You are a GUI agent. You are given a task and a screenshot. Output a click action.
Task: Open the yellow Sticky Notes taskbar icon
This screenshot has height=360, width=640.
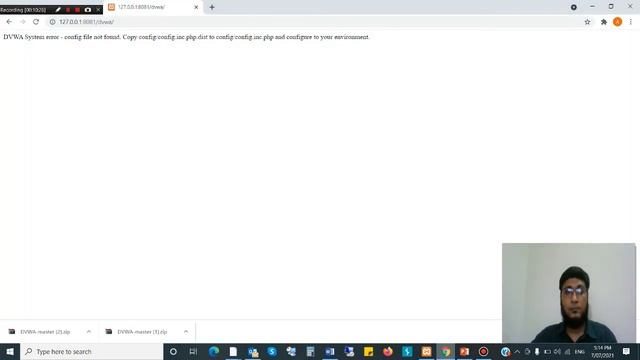[369, 351]
